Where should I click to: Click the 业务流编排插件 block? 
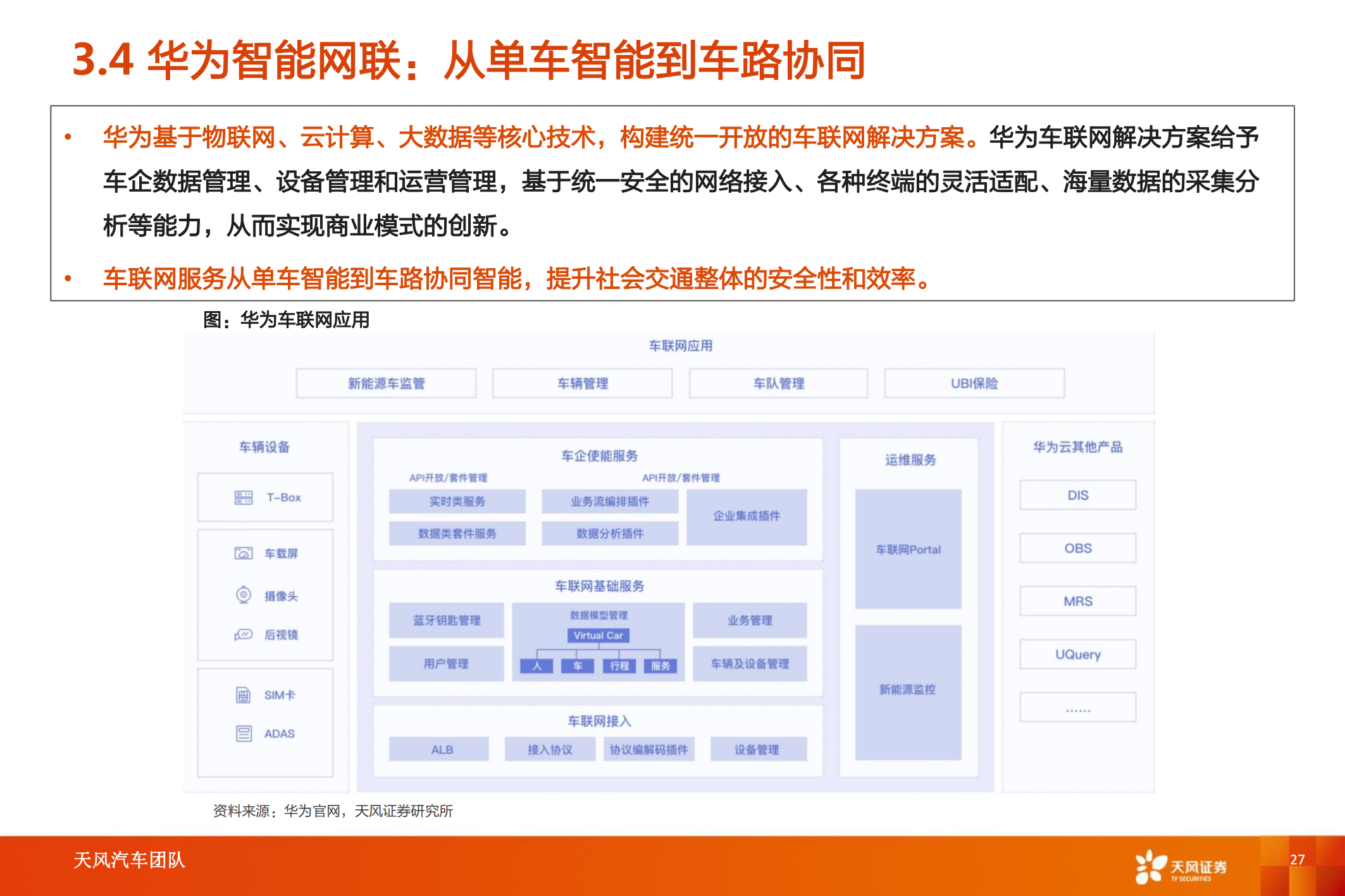[x=610, y=501]
